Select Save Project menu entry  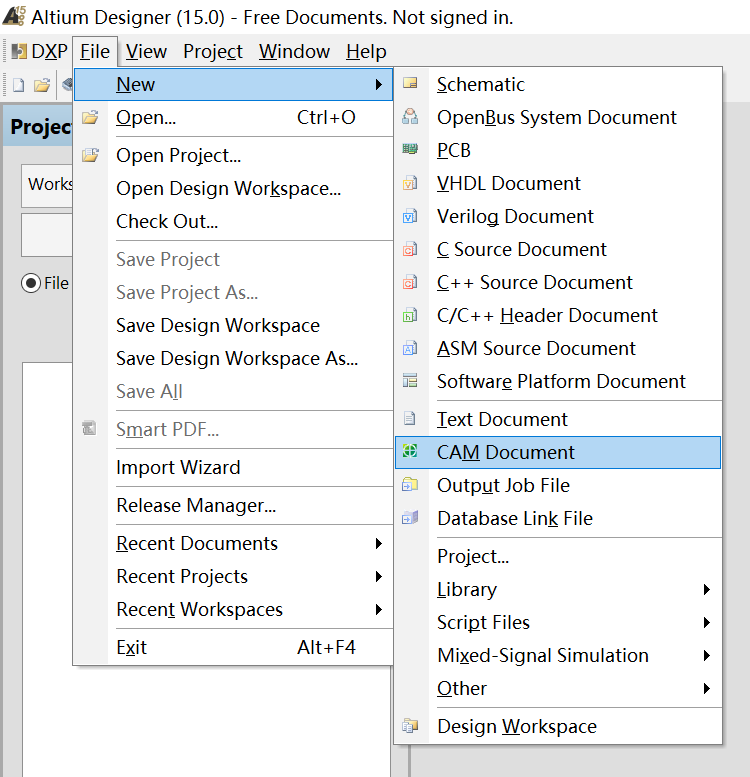[233, 260]
